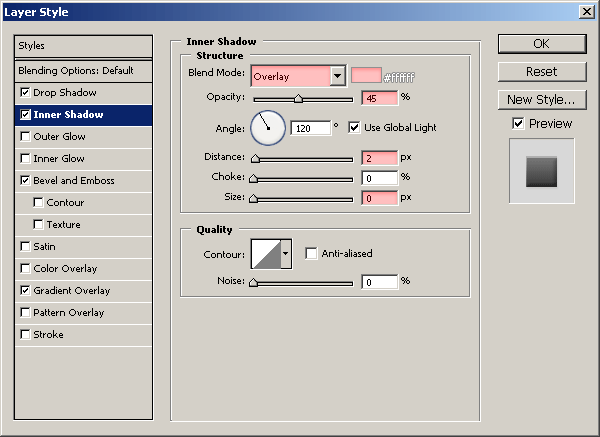This screenshot has height=437, width=600.
Task: Open the Drop Shadow settings label
Action: click(x=65, y=93)
